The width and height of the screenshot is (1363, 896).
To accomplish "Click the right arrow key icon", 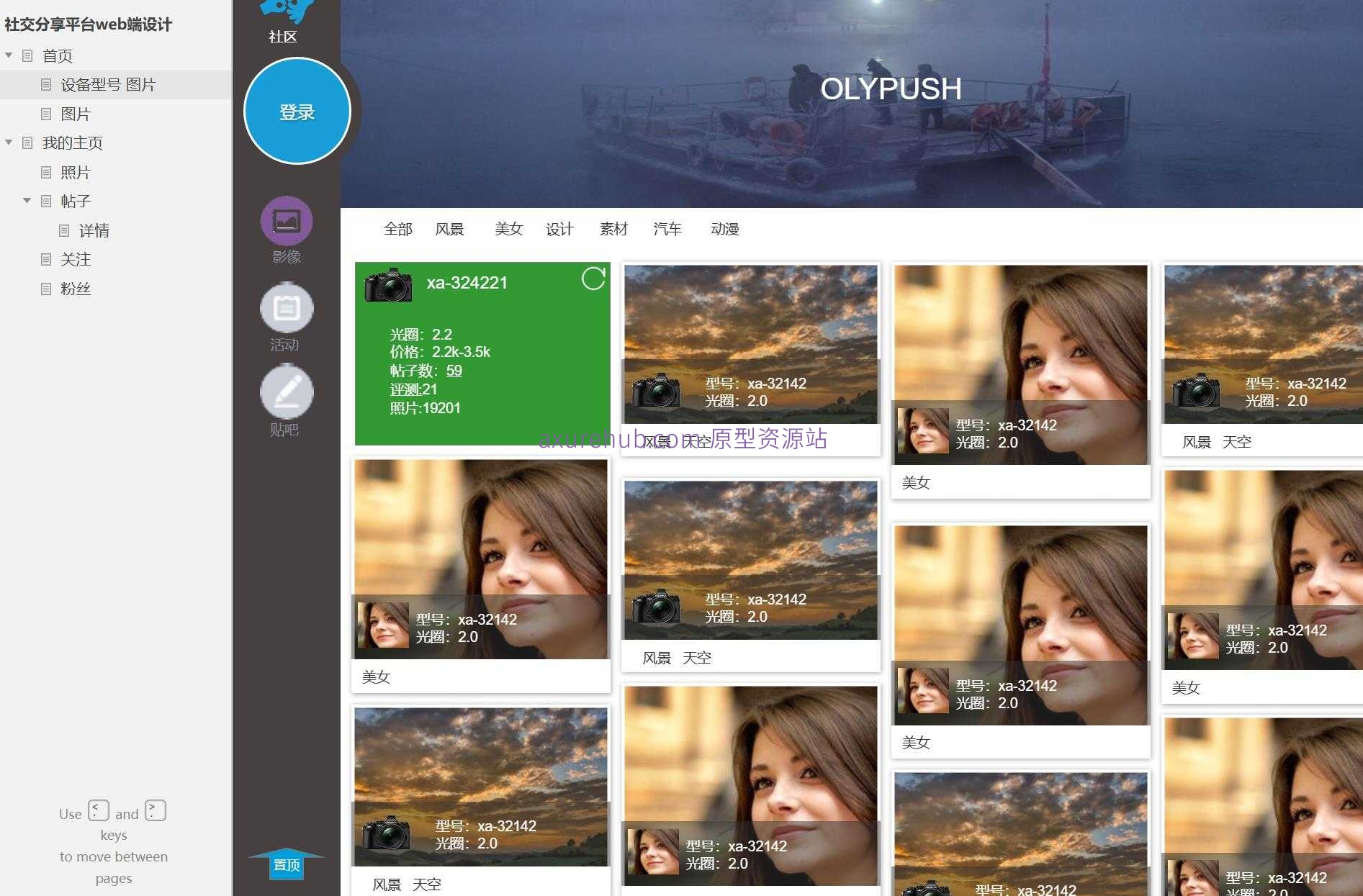I will pos(155,810).
